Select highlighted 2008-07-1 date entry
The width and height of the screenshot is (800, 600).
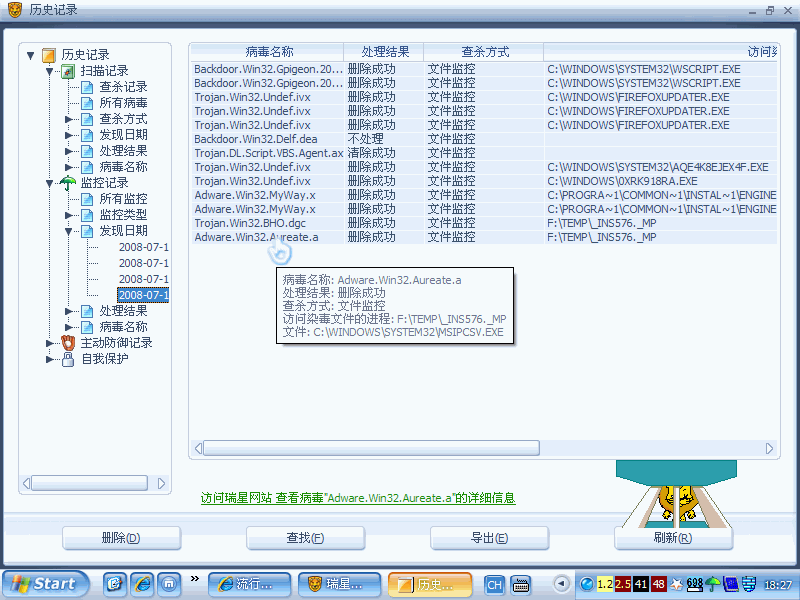click(143, 295)
